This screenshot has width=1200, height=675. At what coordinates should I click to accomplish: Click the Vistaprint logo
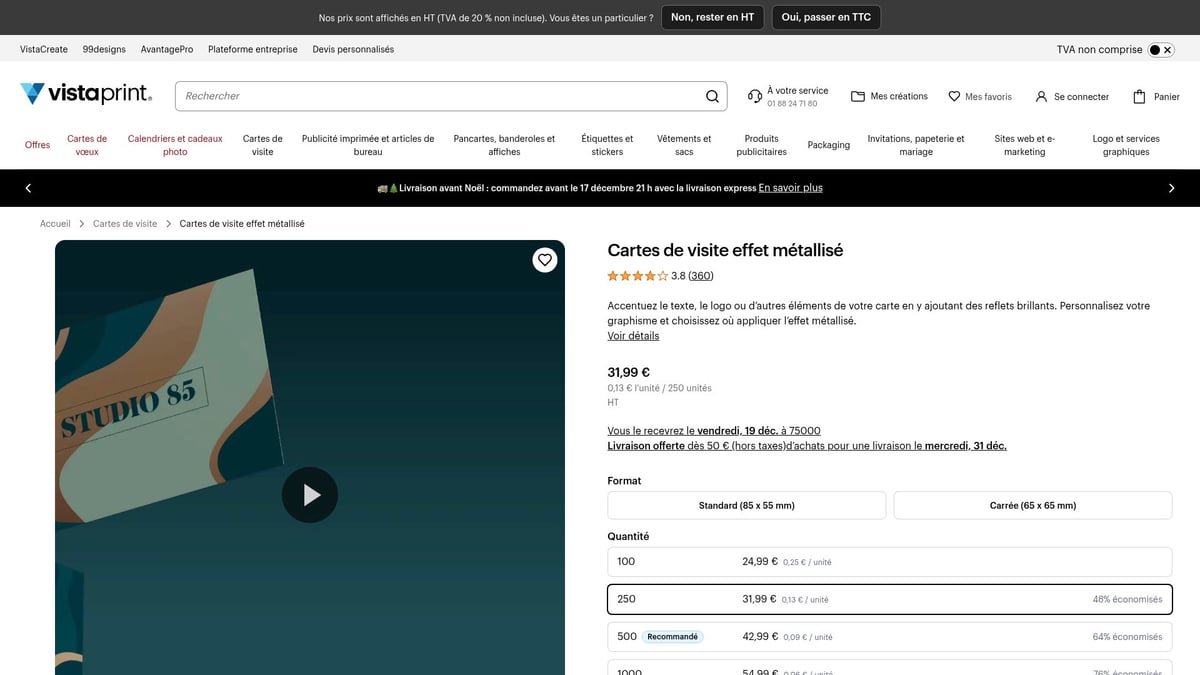pos(85,93)
